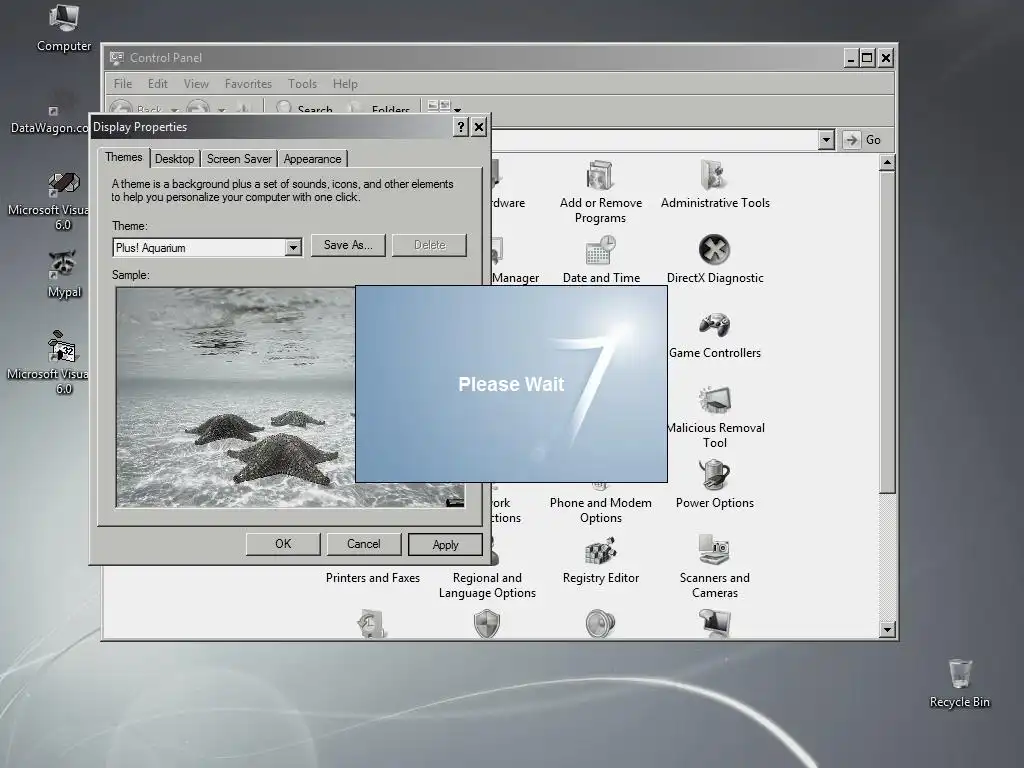The image size is (1024, 768).
Task: Click the Search toolbar button in Control Panel
Action: (305, 108)
